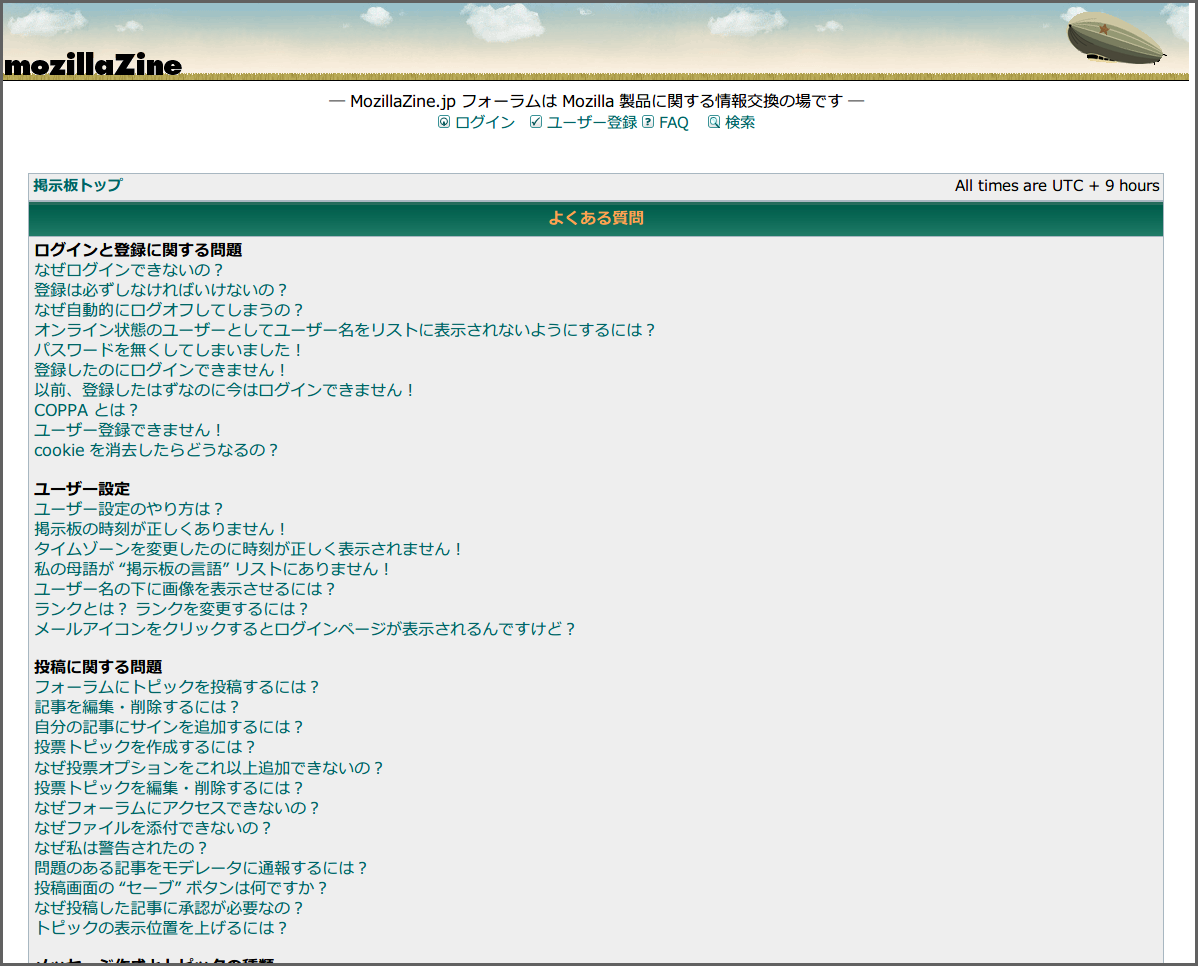Select 'ユーザー設定のやり方は？' link
The width and height of the screenshot is (1198, 966).
(x=129, y=509)
